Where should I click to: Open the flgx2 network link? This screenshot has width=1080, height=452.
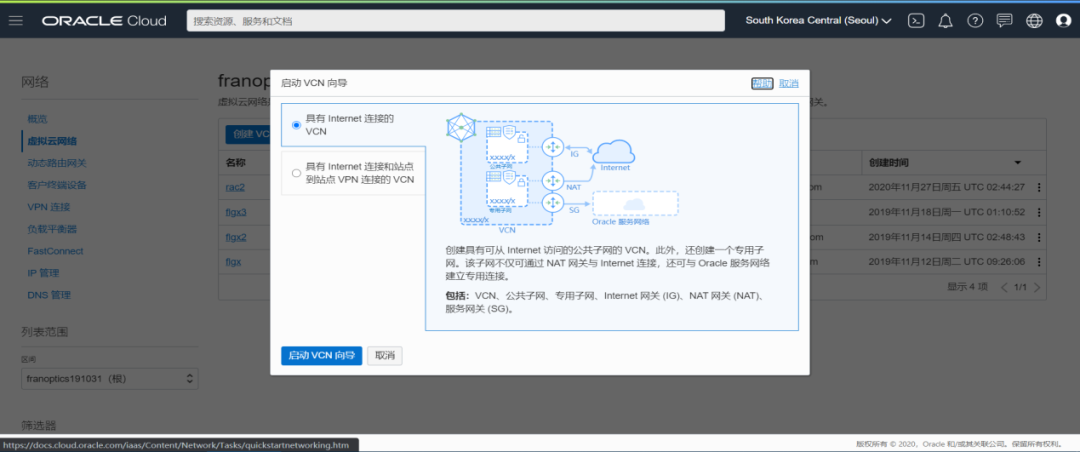(236, 237)
